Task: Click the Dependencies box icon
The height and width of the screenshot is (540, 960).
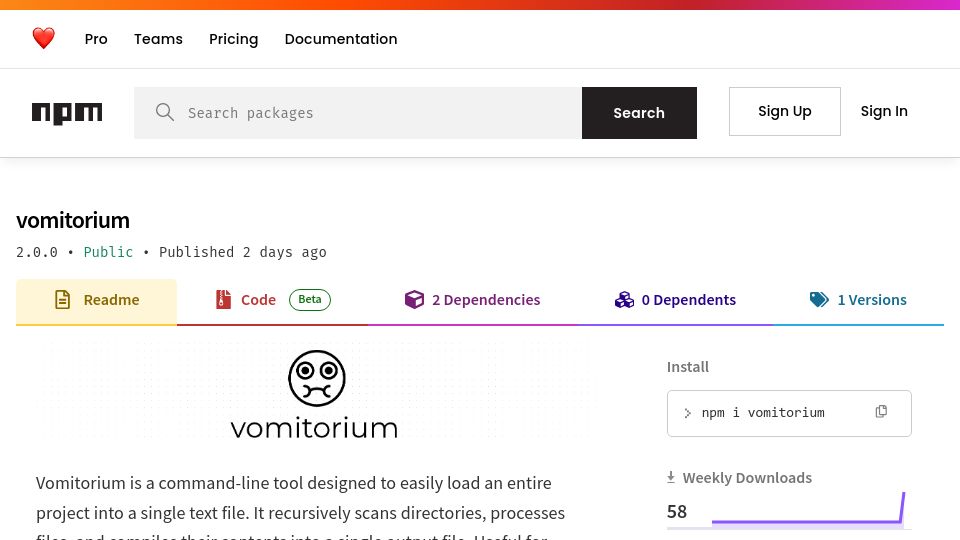Action: [414, 299]
